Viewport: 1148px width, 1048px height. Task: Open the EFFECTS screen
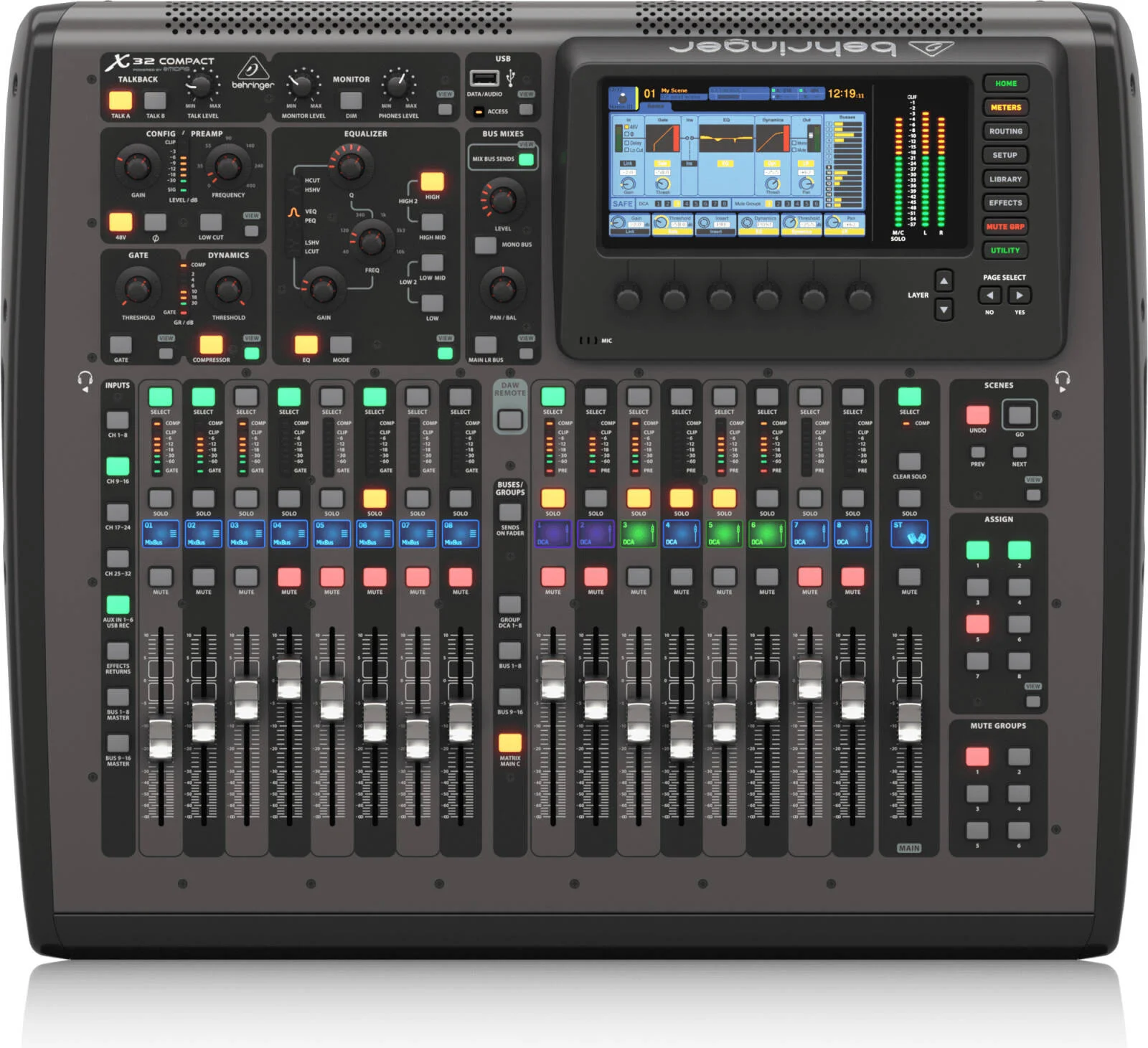[x=1006, y=202]
